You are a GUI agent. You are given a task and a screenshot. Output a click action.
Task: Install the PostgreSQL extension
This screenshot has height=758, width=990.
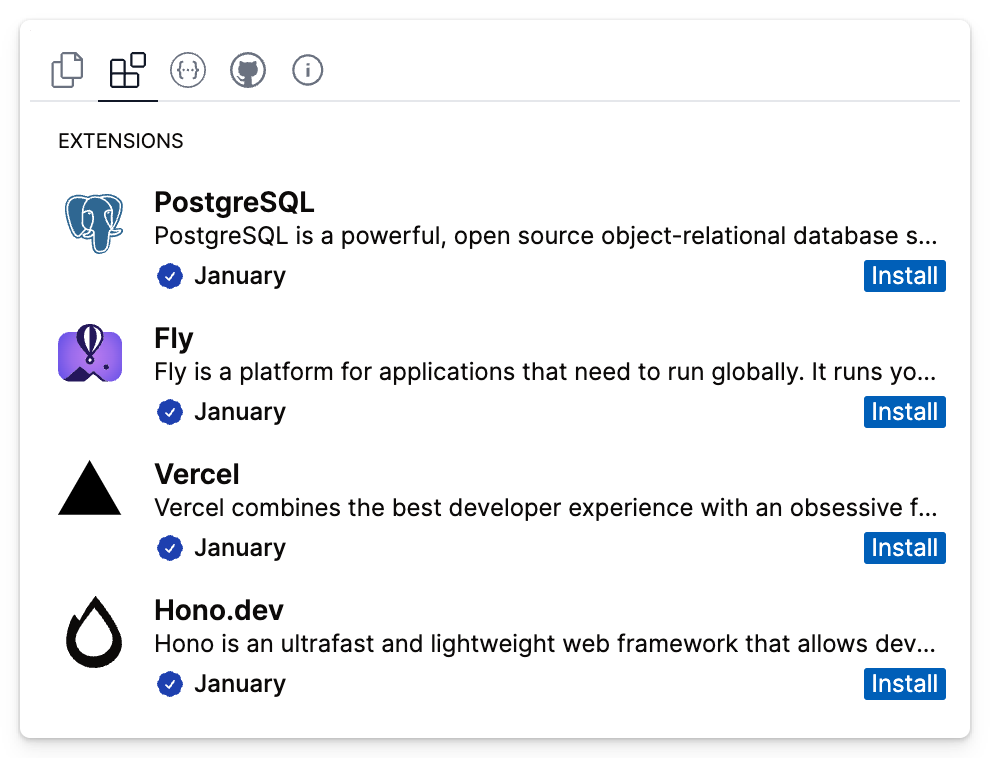pyautogui.click(x=904, y=276)
